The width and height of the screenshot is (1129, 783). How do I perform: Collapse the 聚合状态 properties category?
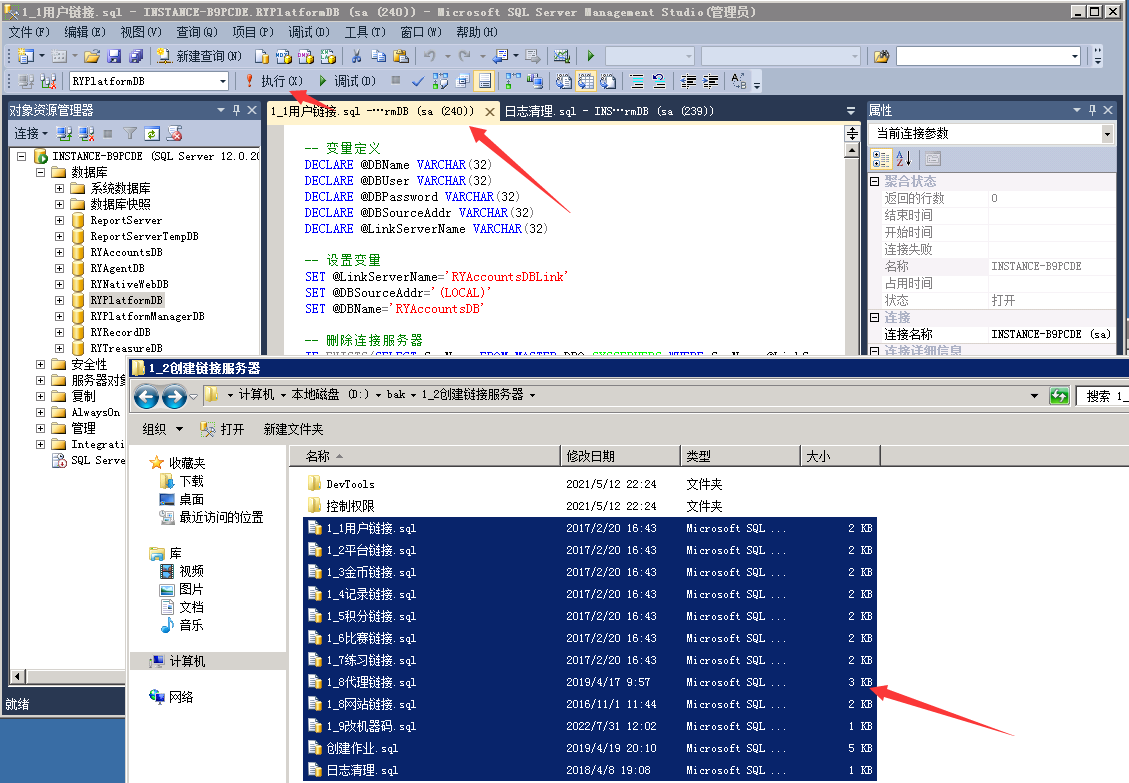[x=875, y=182]
